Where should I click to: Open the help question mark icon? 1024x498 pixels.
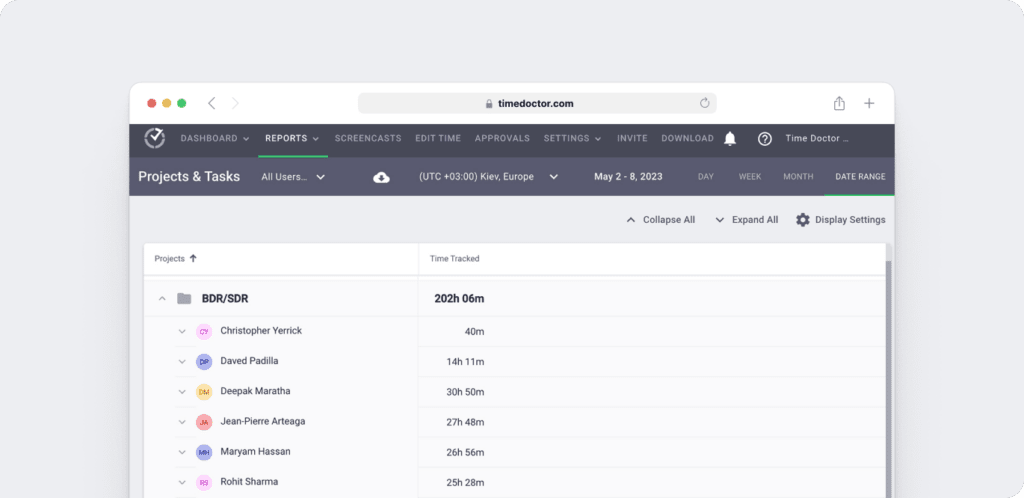[x=765, y=138]
